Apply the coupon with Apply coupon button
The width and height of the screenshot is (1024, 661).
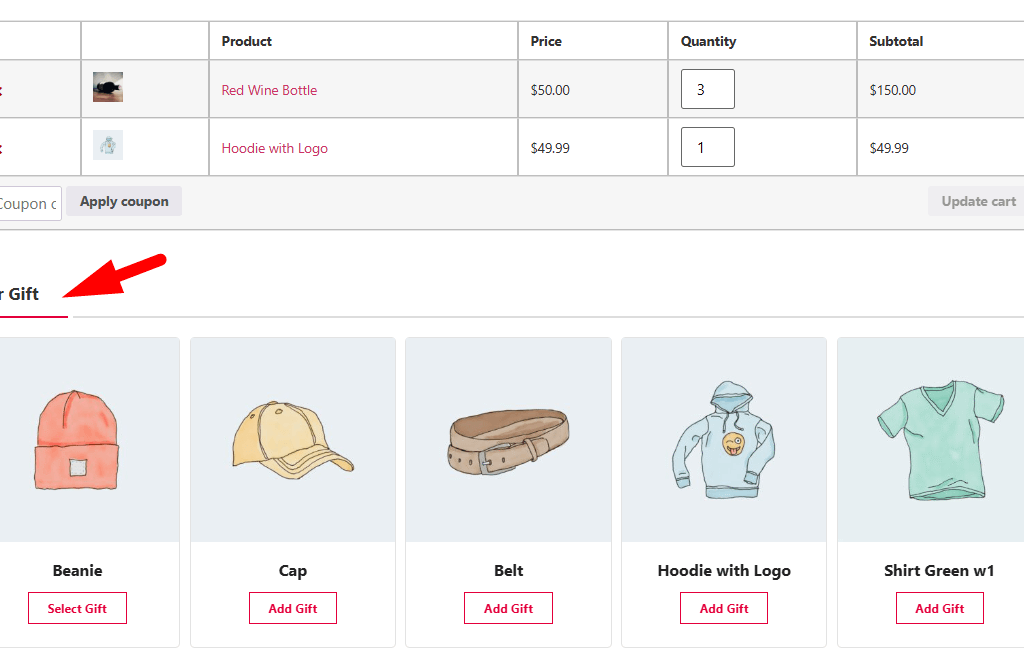click(x=124, y=201)
